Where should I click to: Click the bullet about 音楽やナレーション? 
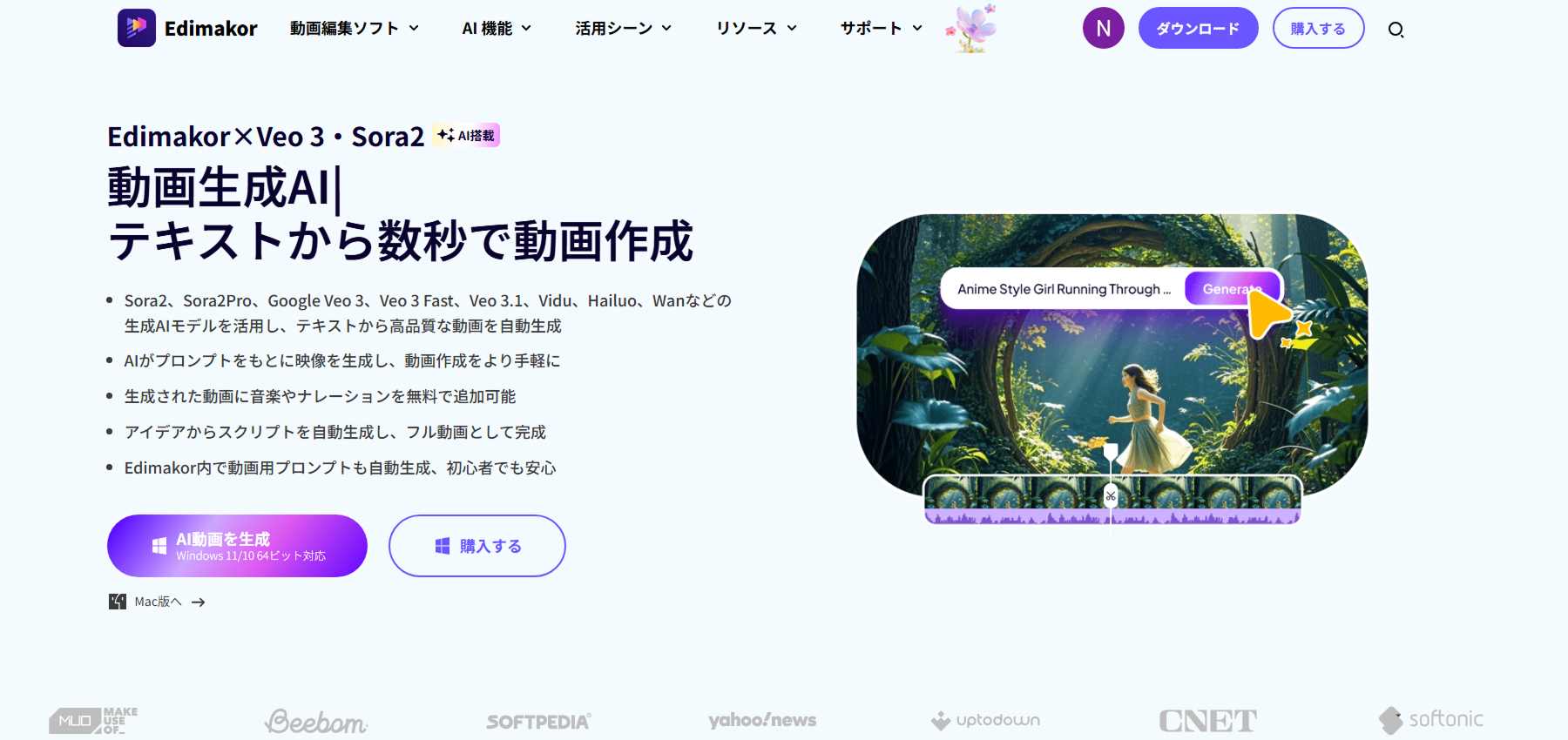click(320, 396)
